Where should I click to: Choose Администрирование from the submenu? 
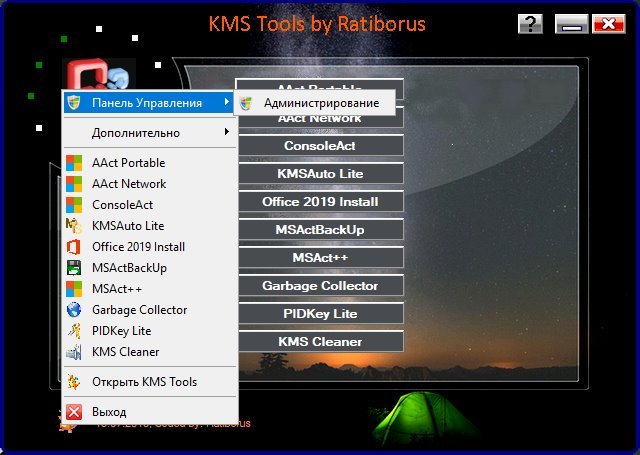pyautogui.click(x=314, y=103)
